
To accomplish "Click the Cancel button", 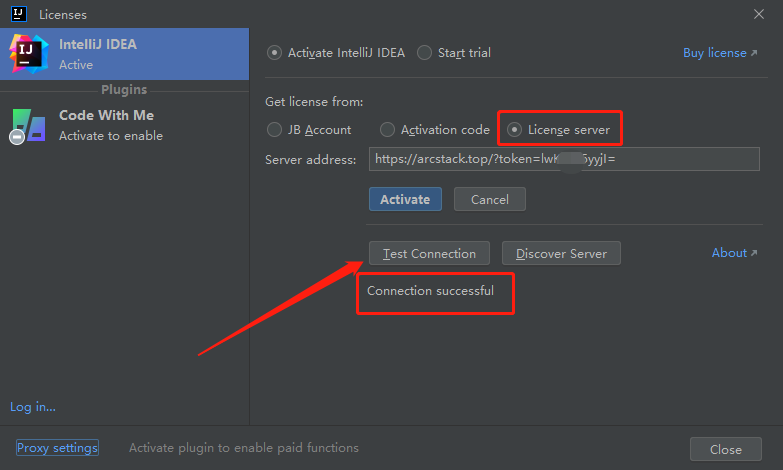I will point(489,199).
